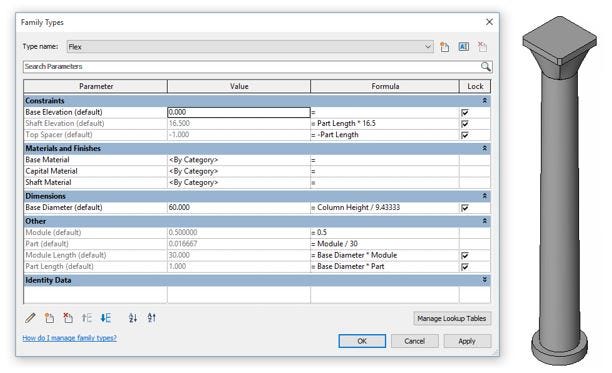Click the Parameter column header
This screenshot has height=373, width=612.
point(96,86)
